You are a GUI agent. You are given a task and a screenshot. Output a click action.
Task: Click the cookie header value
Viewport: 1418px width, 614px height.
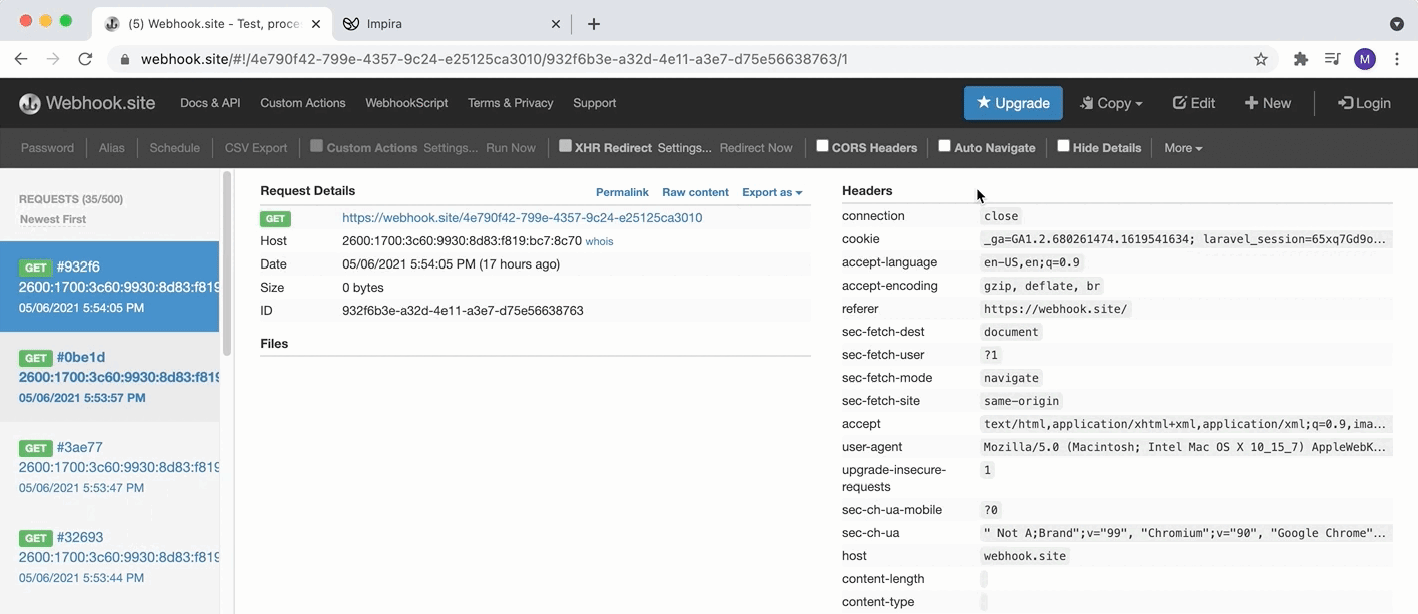(1185, 239)
